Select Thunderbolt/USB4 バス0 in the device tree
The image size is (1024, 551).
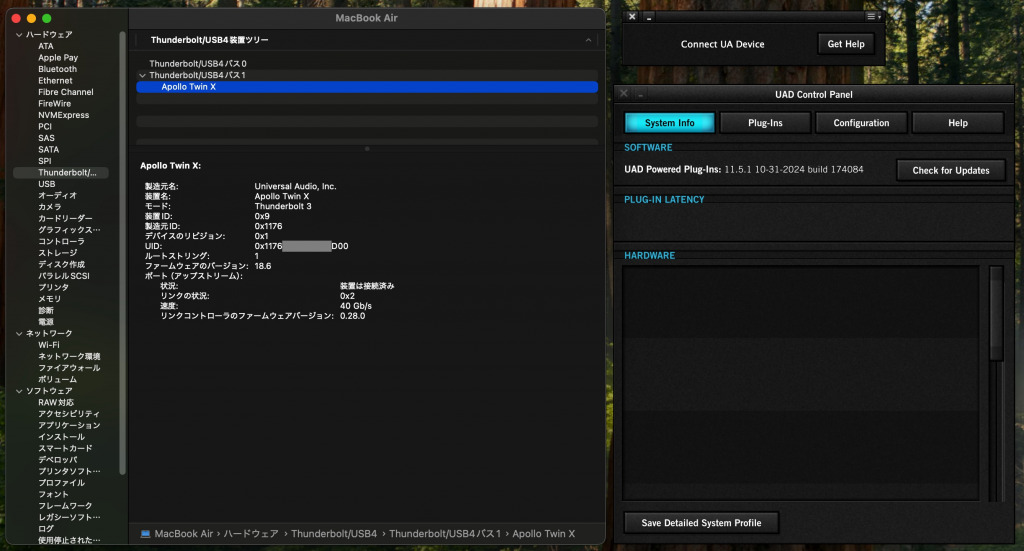coord(197,63)
